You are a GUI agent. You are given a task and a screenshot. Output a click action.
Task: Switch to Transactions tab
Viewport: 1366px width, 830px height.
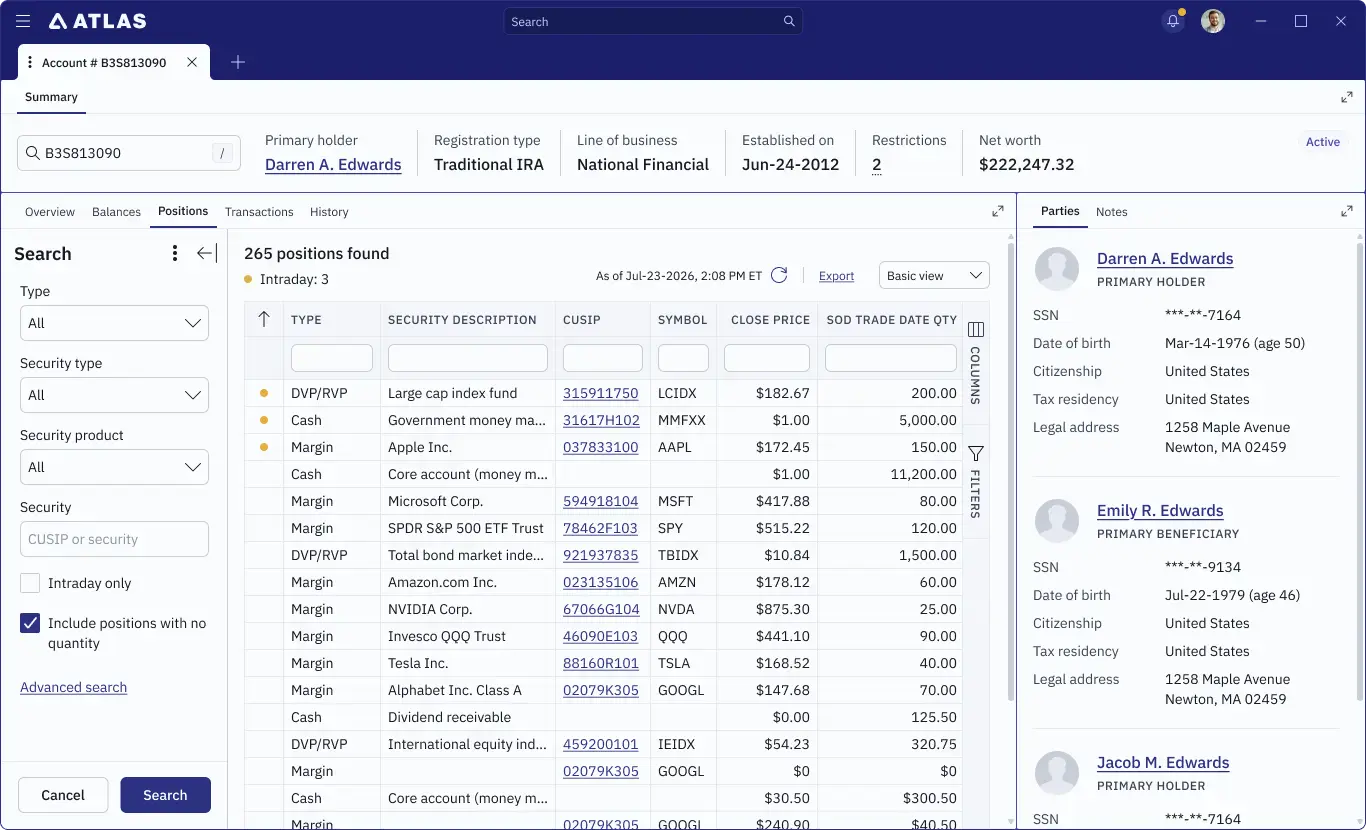click(259, 212)
